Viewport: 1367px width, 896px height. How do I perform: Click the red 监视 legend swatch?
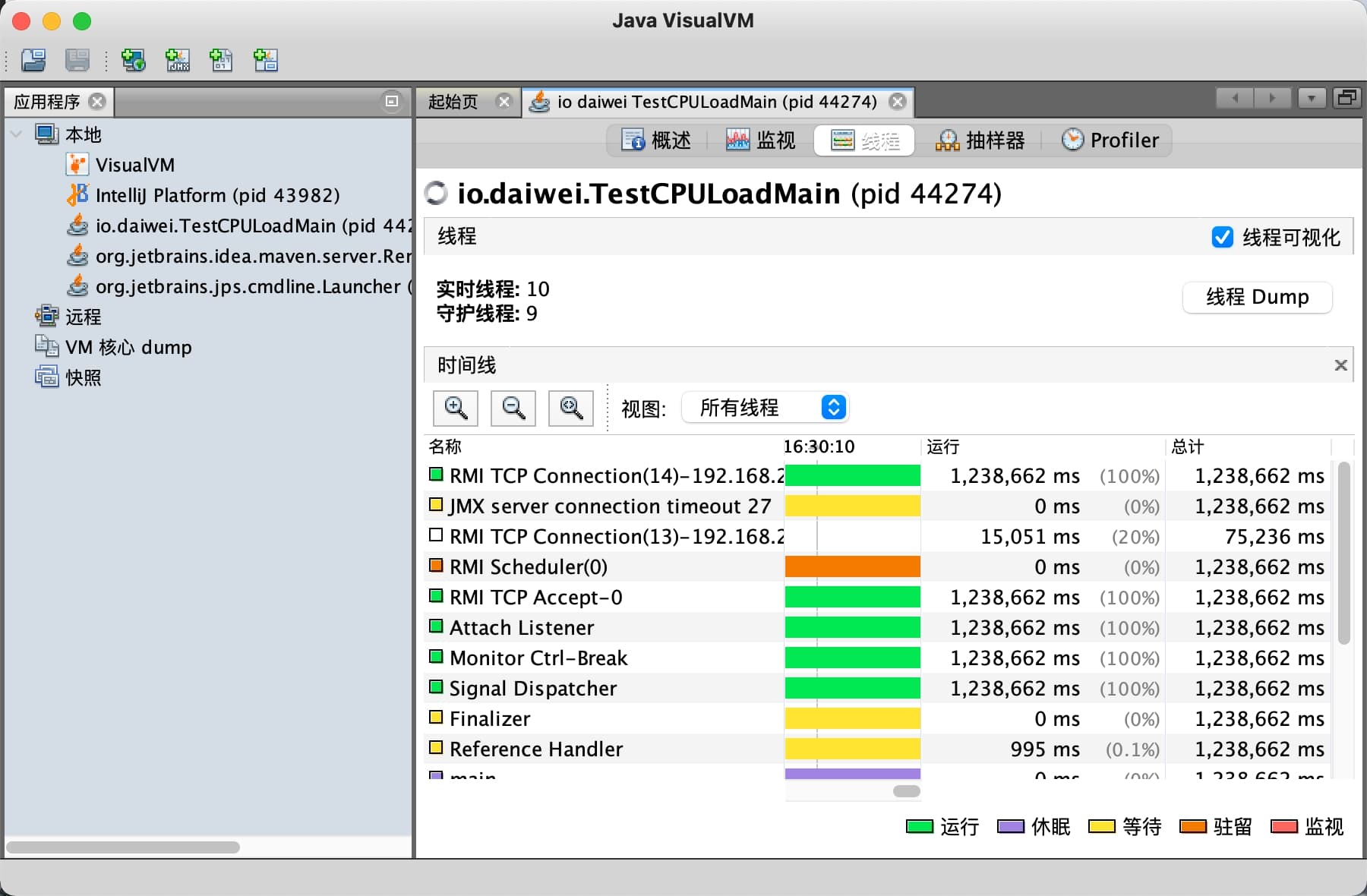pyautogui.click(x=1284, y=826)
